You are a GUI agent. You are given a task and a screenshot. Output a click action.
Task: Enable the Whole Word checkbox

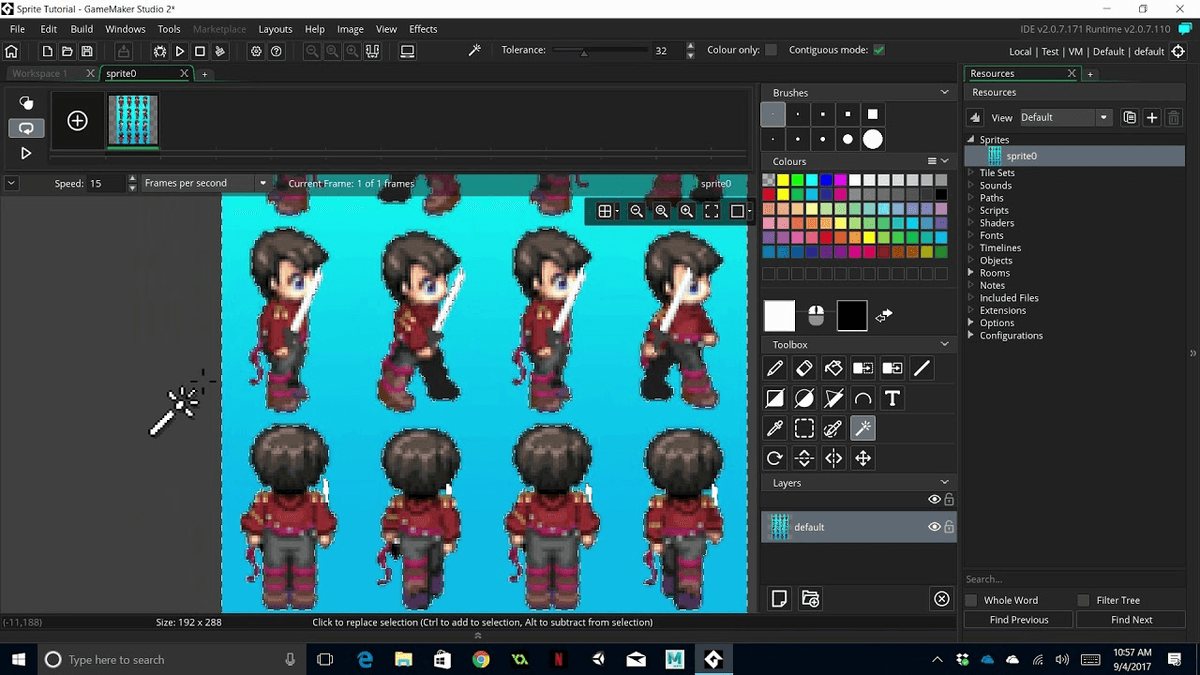click(x=971, y=600)
